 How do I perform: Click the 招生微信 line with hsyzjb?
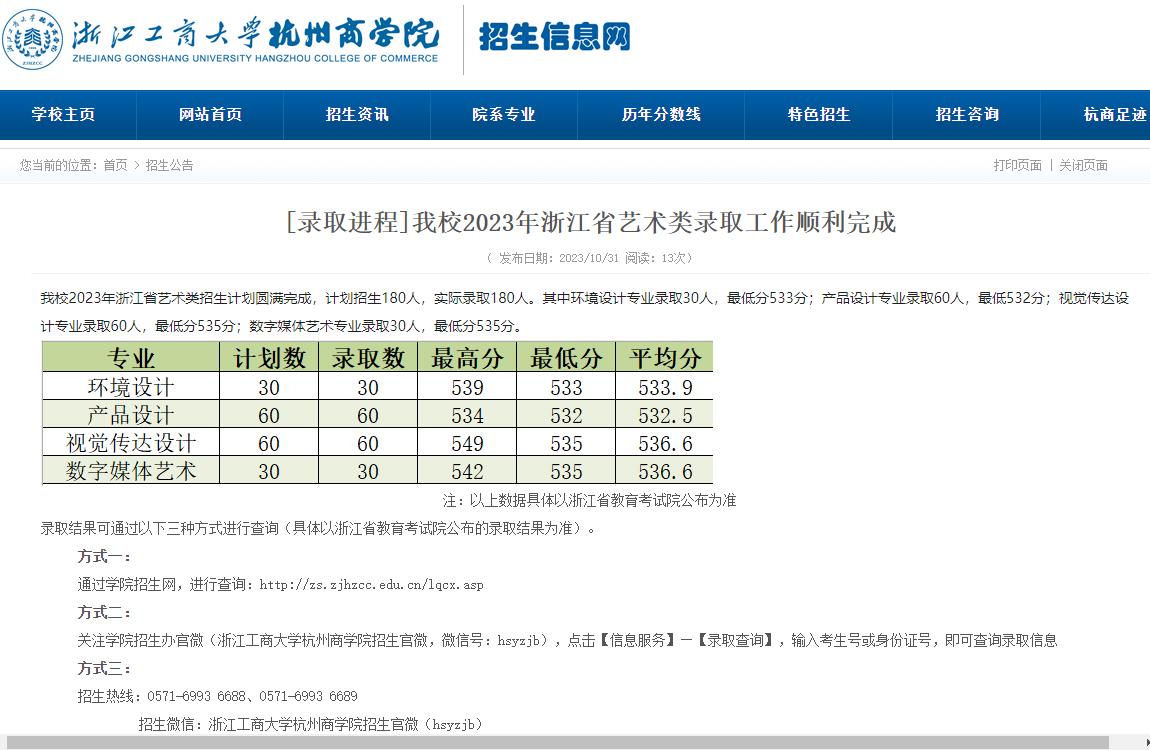(311, 724)
